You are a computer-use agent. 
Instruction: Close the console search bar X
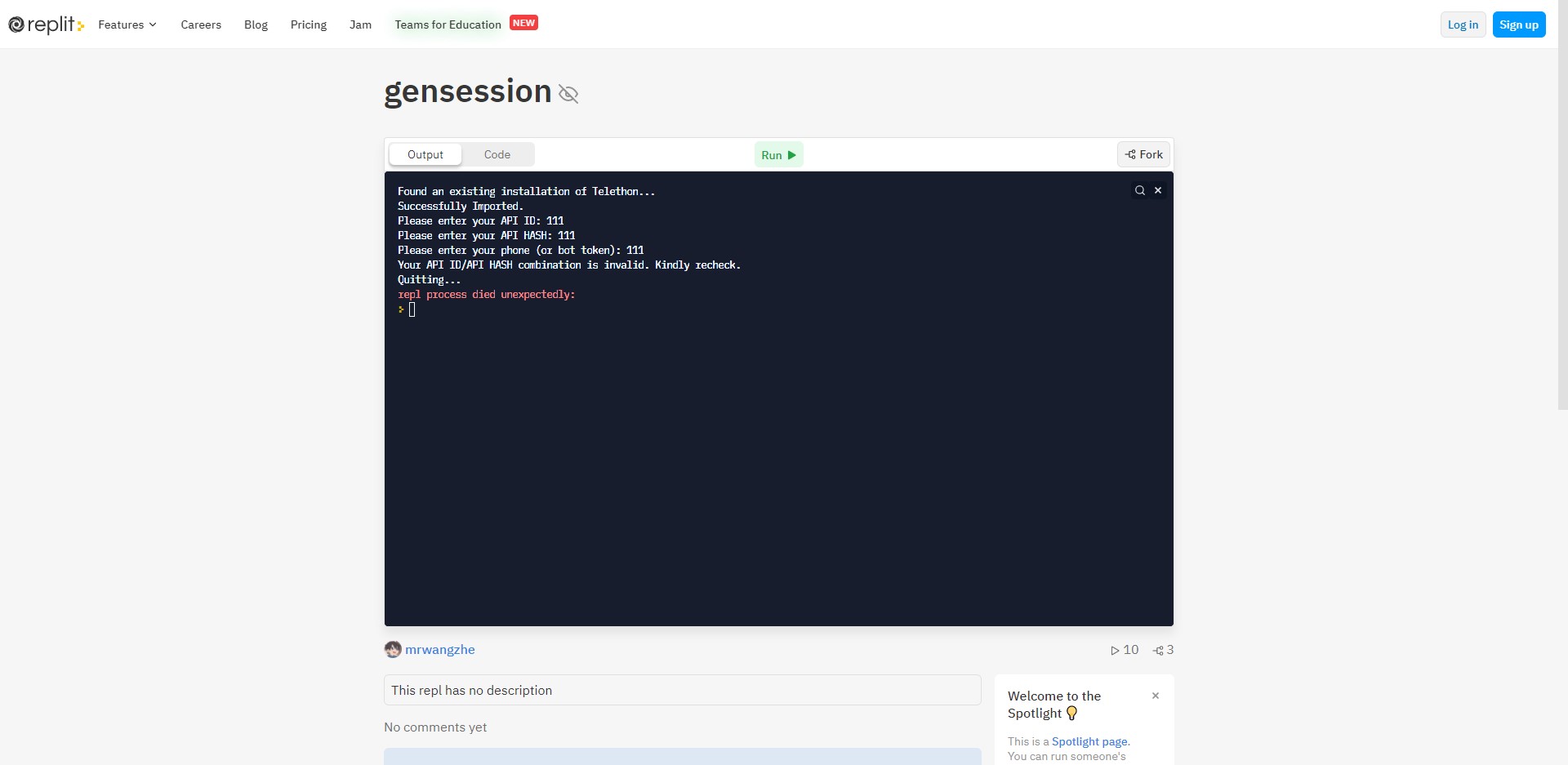(1157, 190)
